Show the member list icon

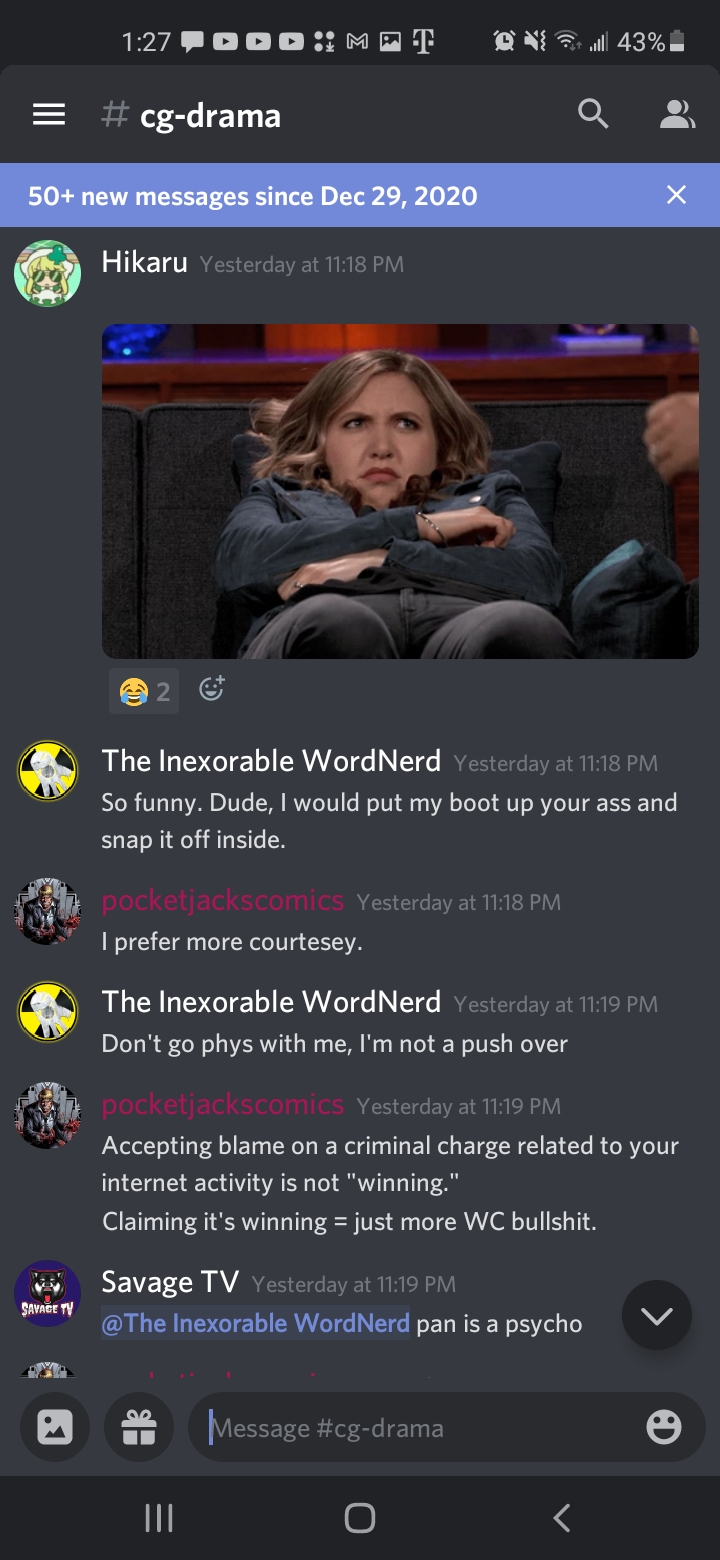(677, 115)
